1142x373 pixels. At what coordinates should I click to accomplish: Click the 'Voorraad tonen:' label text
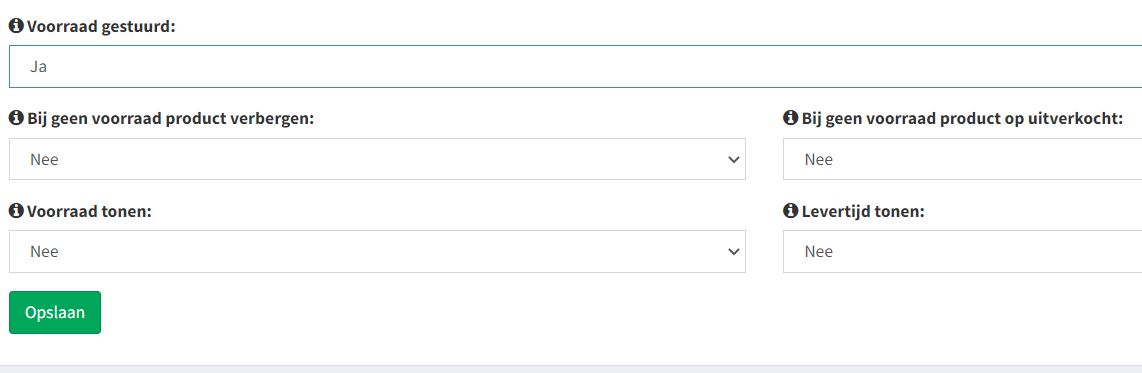(x=89, y=211)
